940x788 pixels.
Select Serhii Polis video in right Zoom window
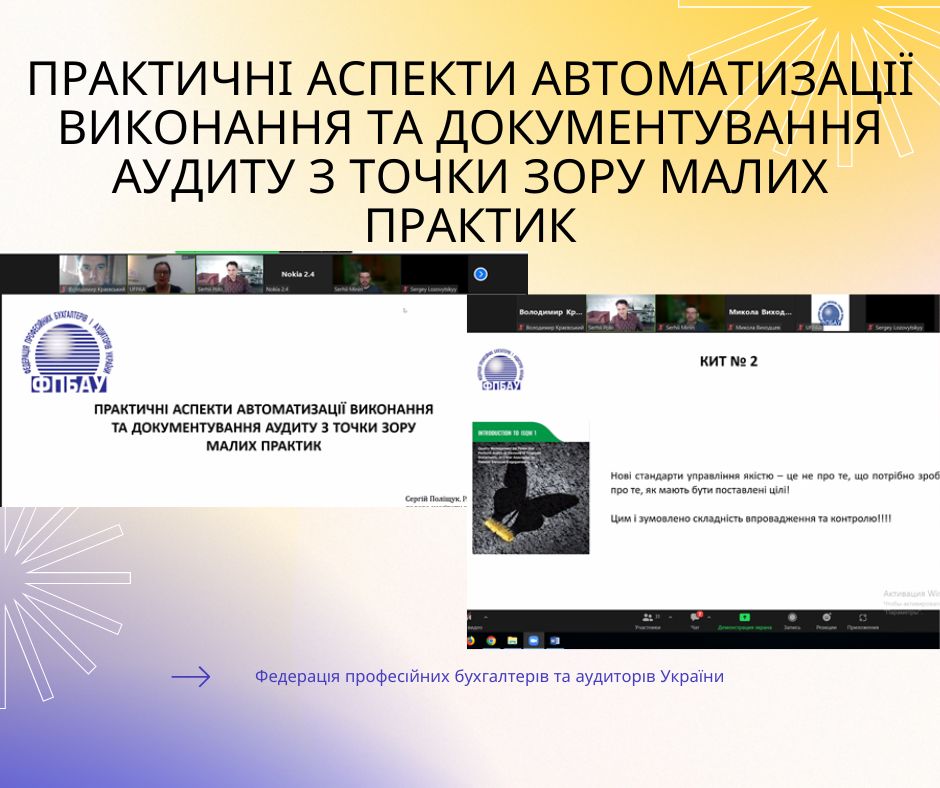tap(621, 313)
